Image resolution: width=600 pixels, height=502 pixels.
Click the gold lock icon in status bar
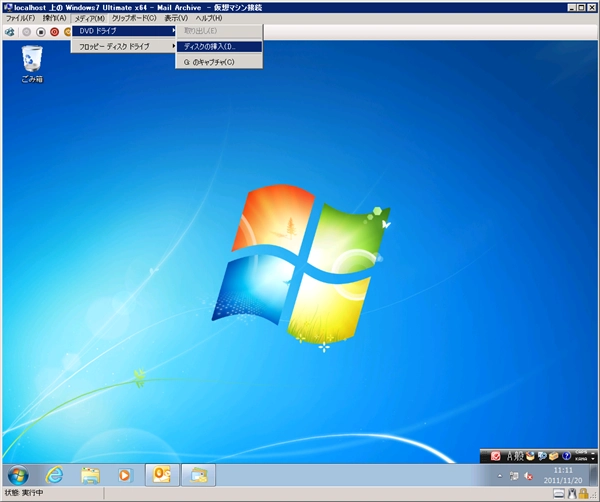pos(584,494)
